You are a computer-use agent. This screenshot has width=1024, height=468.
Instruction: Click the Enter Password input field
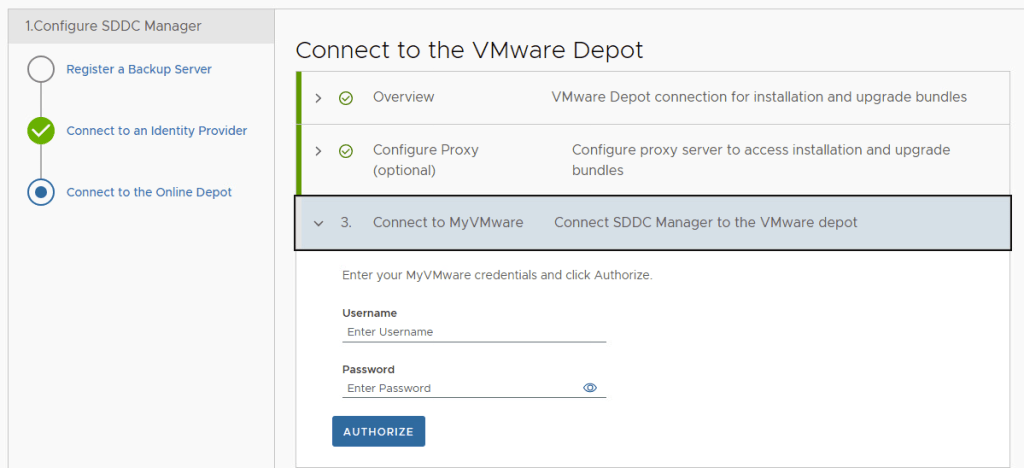click(x=460, y=388)
